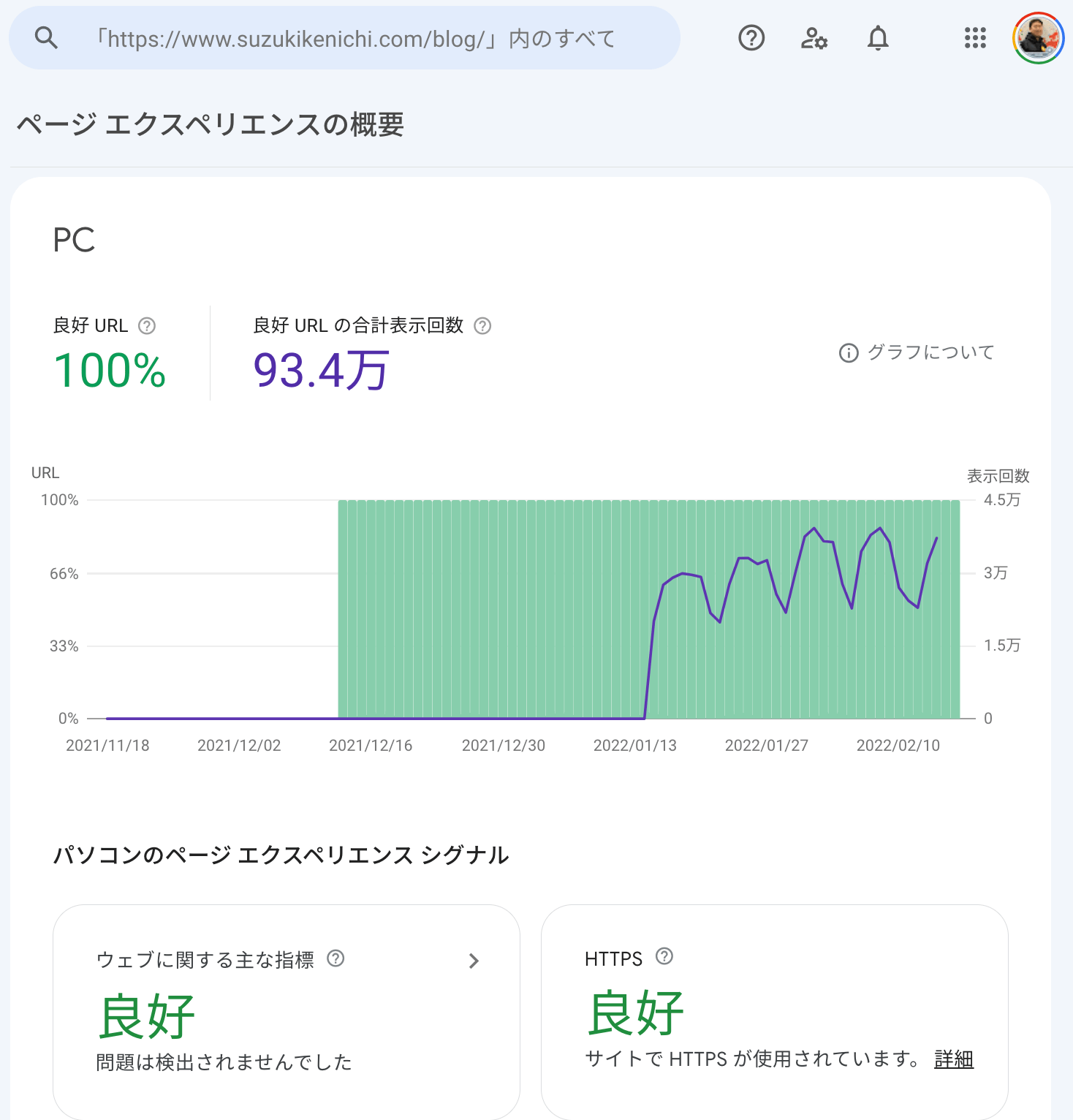Screen dimensions: 1073x1120
Task: Click the 2022/01/13 date on chart axis
Action: point(635,746)
